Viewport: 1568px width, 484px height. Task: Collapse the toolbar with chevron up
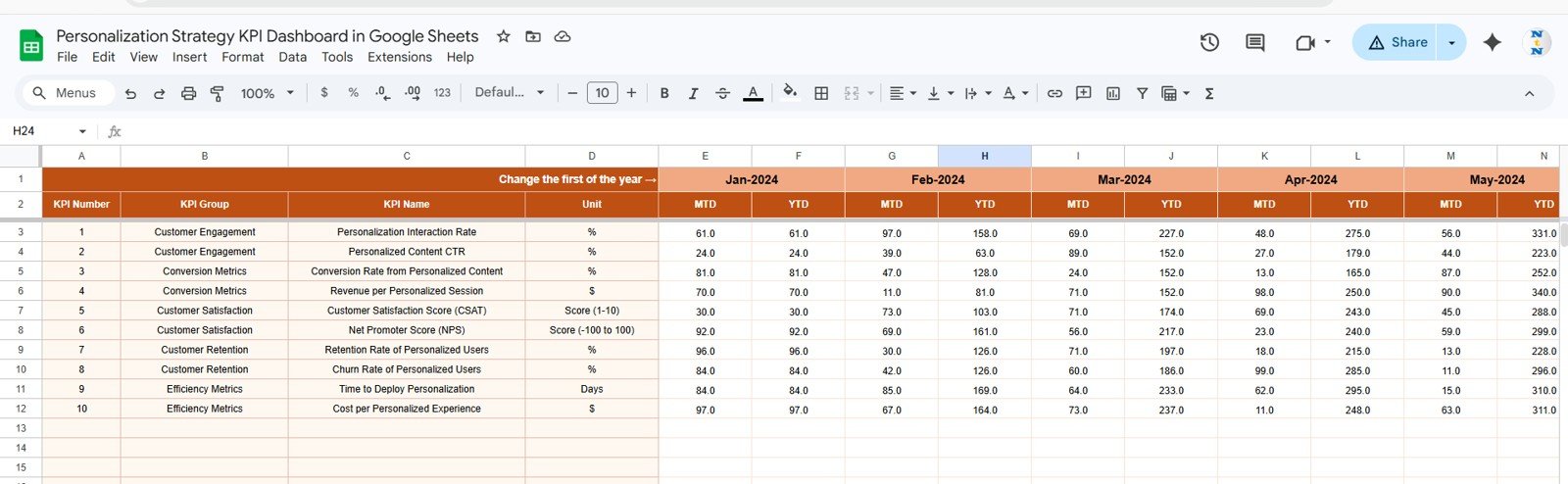[x=1529, y=93]
